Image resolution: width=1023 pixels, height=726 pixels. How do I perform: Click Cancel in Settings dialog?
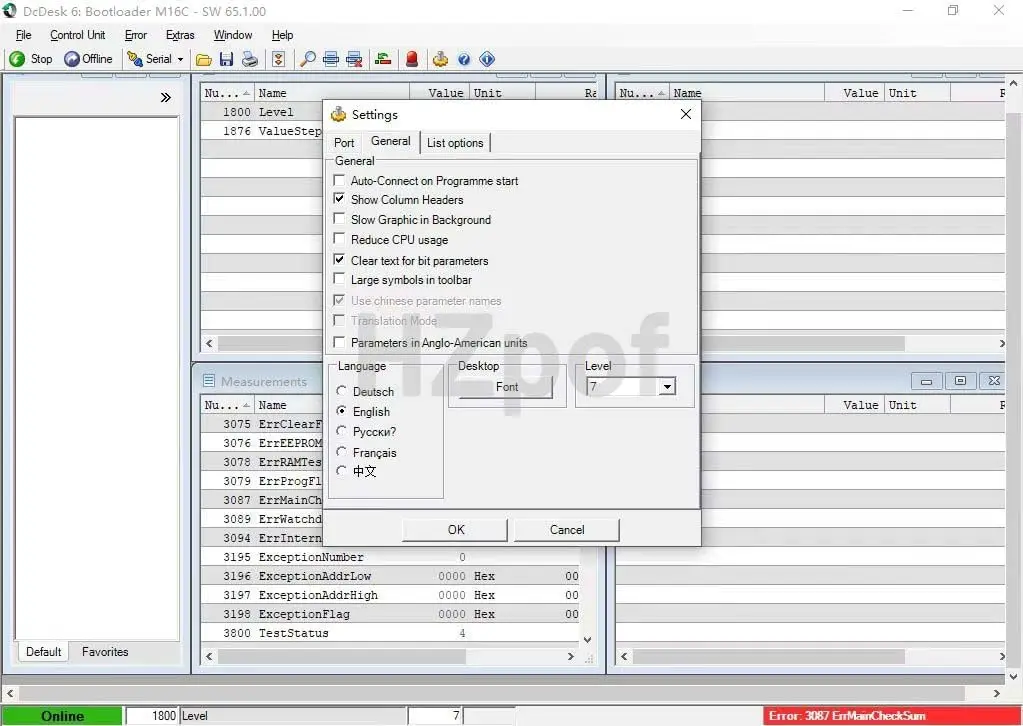coord(566,530)
